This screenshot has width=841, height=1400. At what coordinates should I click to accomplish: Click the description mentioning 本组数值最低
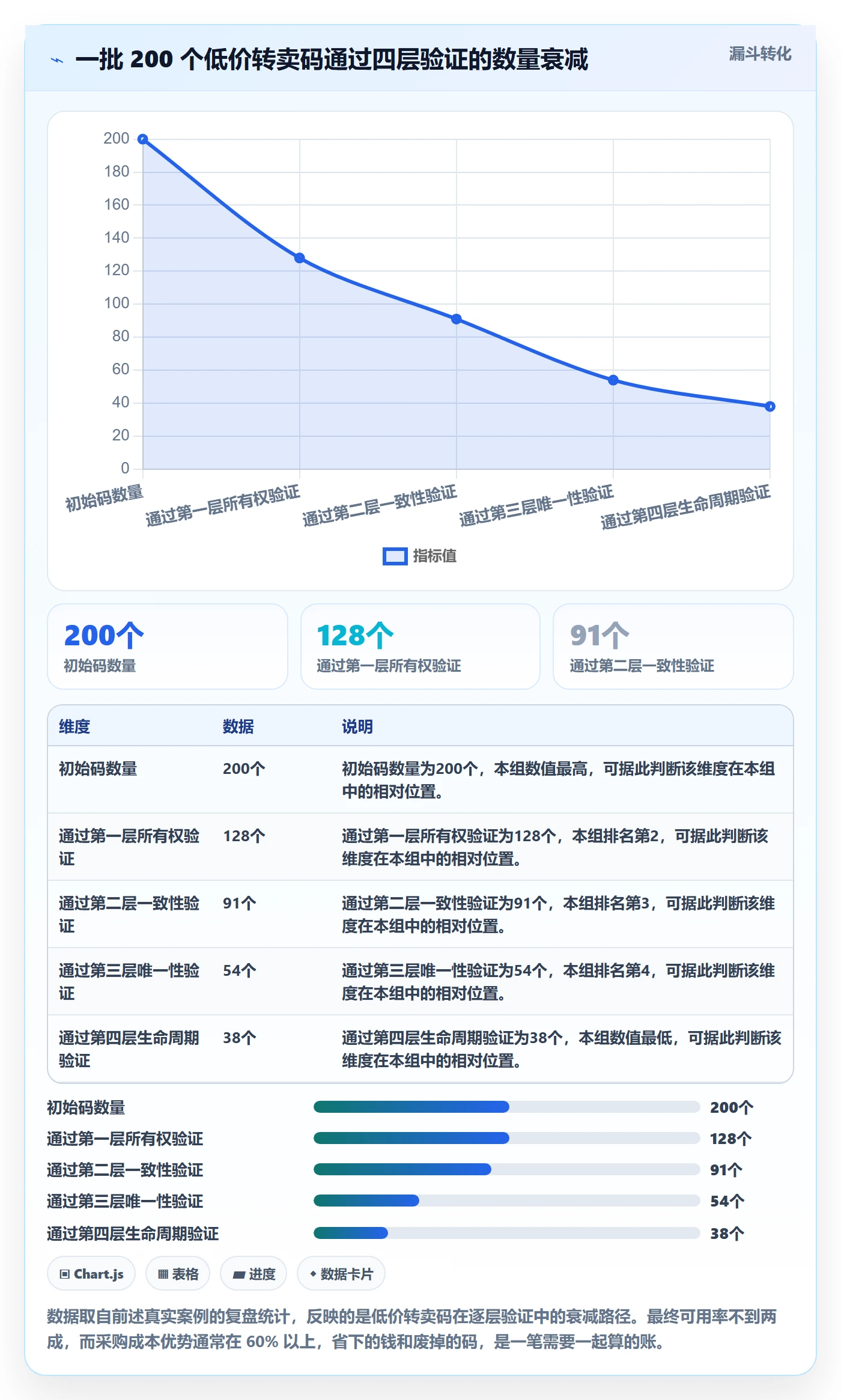point(562,1049)
